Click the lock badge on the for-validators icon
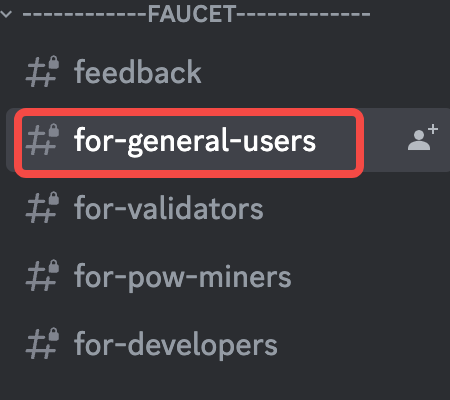The image size is (450, 400). [54, 198]
